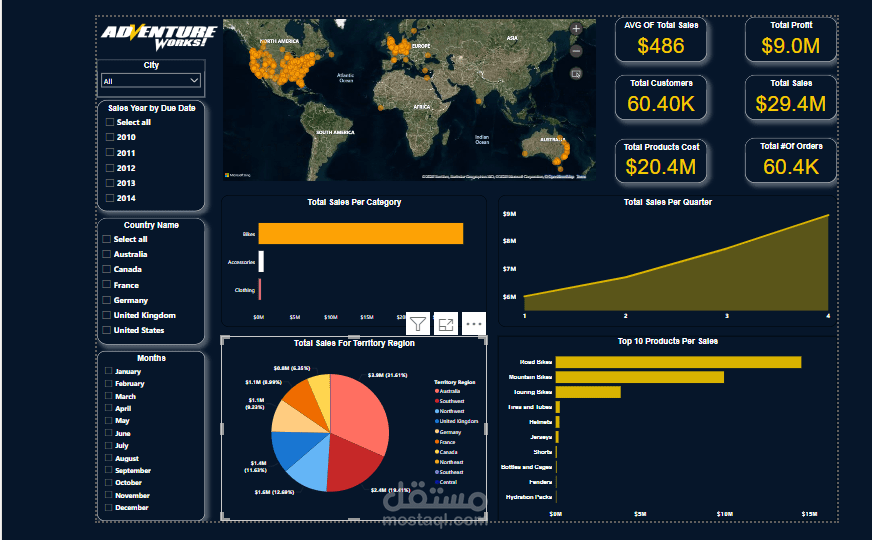The height and width of the screenshot is (540, 872).
Task: Tick the September month checkbox
Action: (x=109, y=470)
